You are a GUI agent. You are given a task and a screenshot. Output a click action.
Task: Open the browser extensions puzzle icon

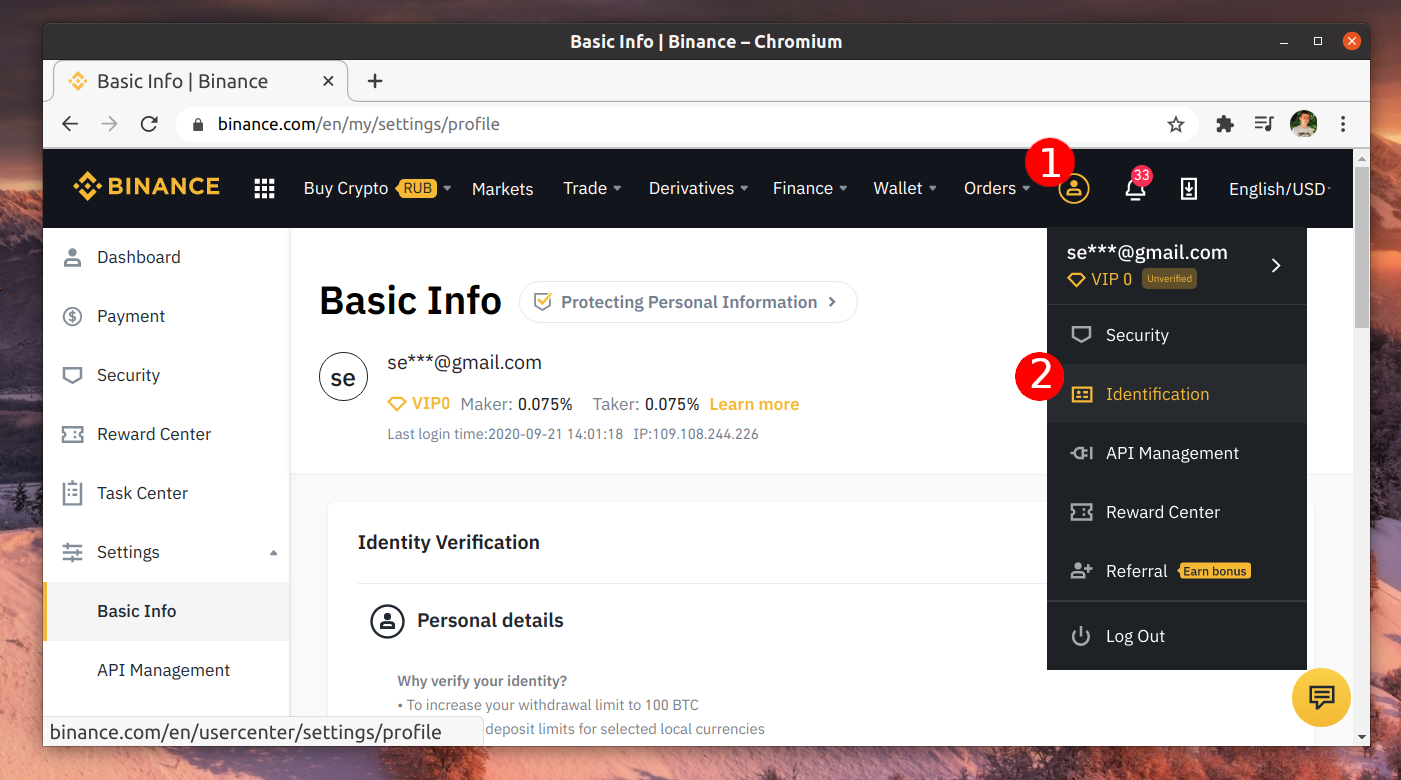tap(1225, 124)
